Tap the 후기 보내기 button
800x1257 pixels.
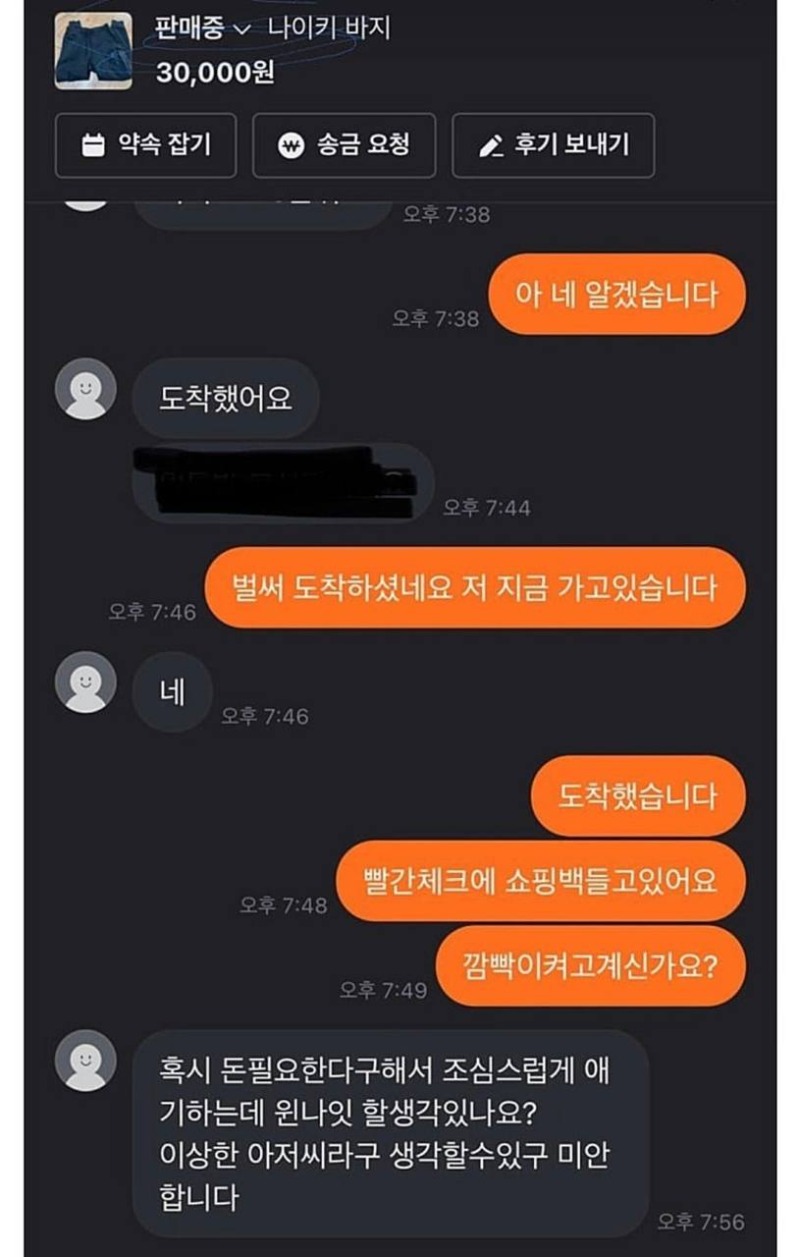pos(553,146)
